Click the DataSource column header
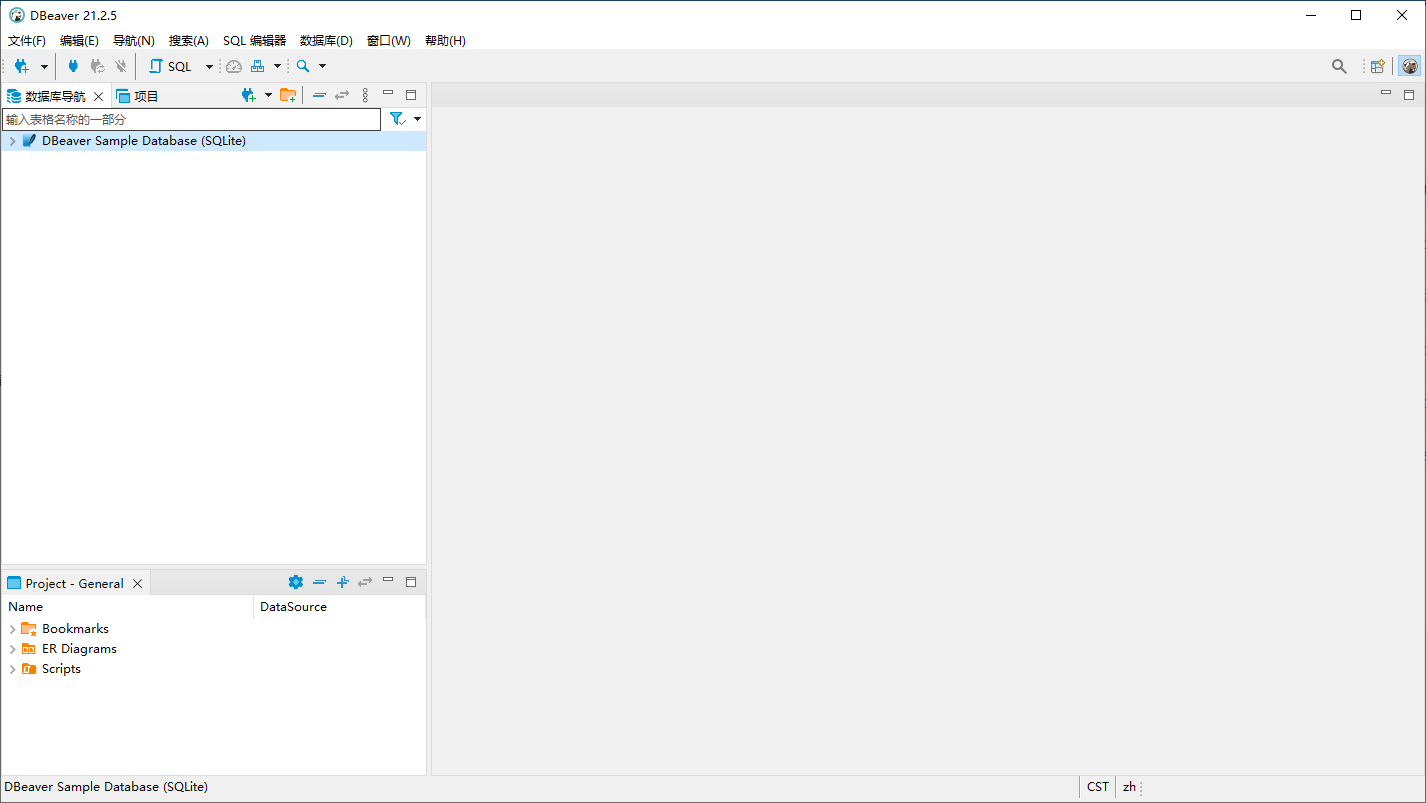This screenshot has height=803, width=1426. 340,607
